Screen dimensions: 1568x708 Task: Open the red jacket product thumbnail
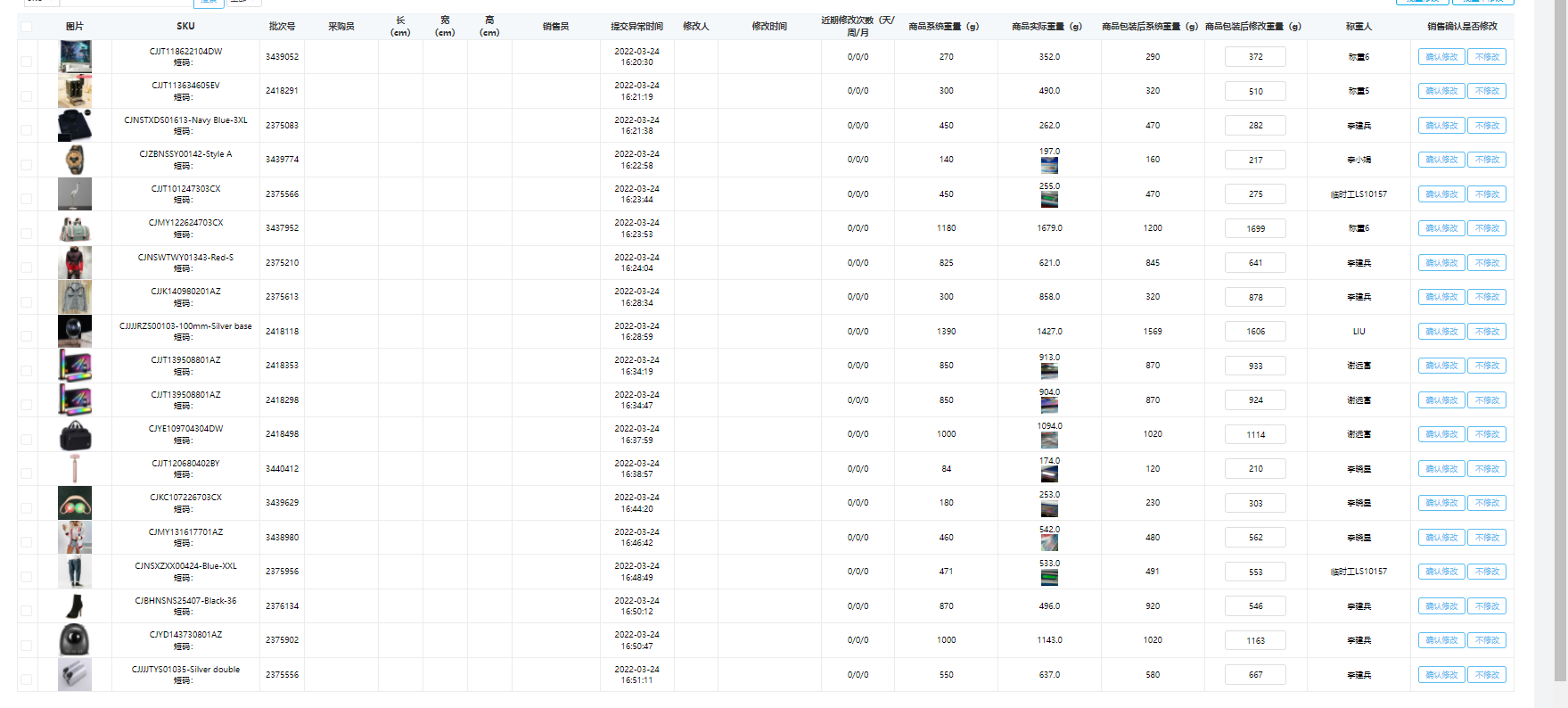tap(75, 263)
